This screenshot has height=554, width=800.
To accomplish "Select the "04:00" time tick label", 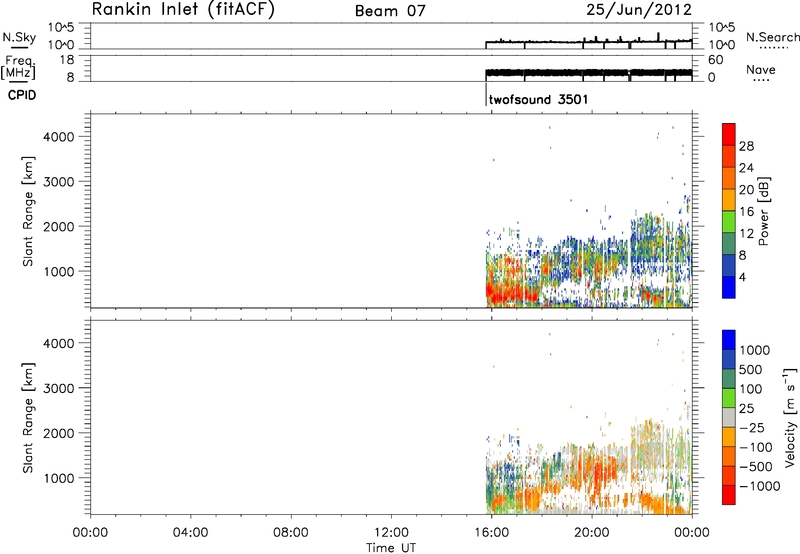I will pos(190,533).
